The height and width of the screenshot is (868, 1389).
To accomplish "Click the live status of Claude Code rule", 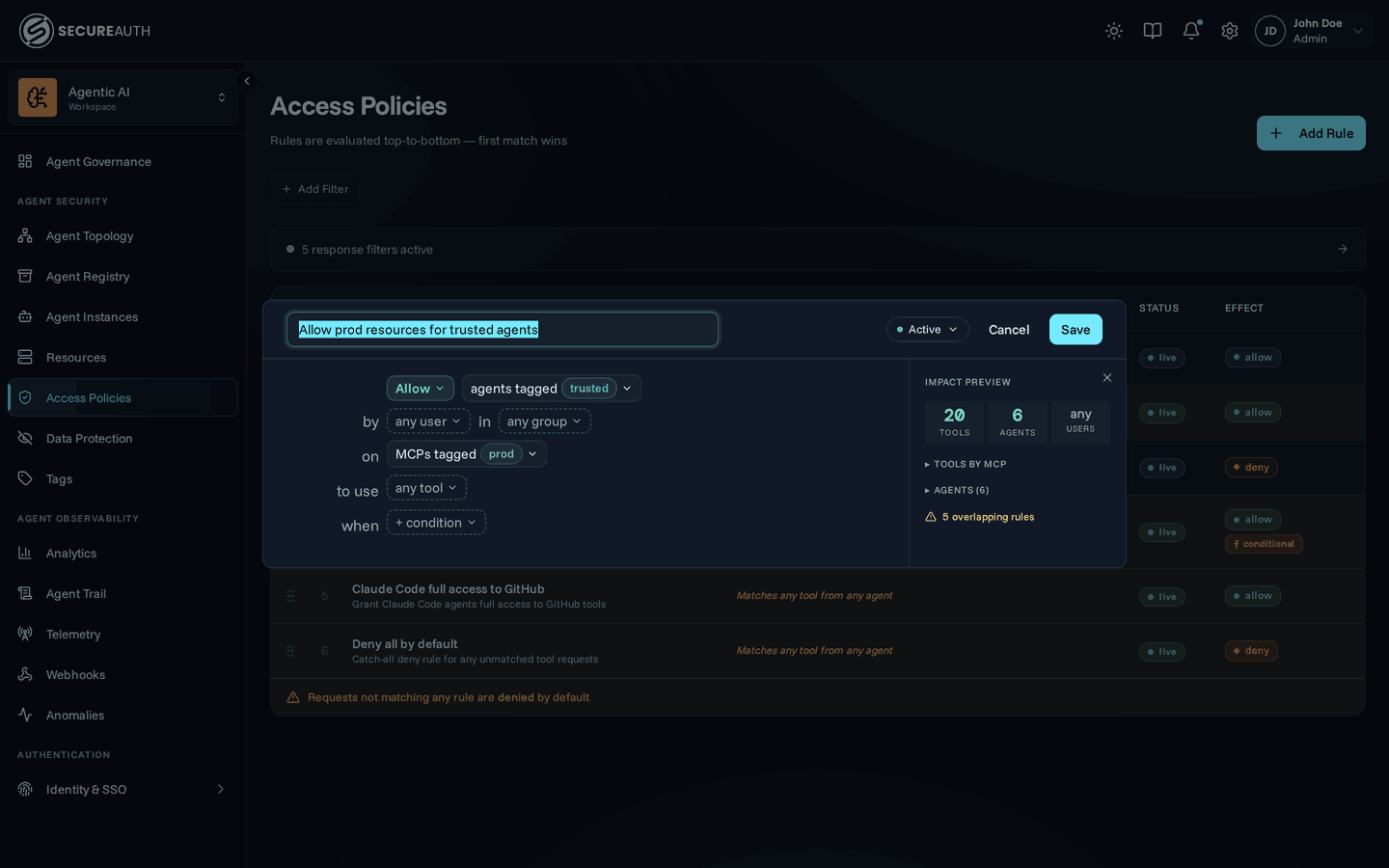I will (x=1162, y=597).
